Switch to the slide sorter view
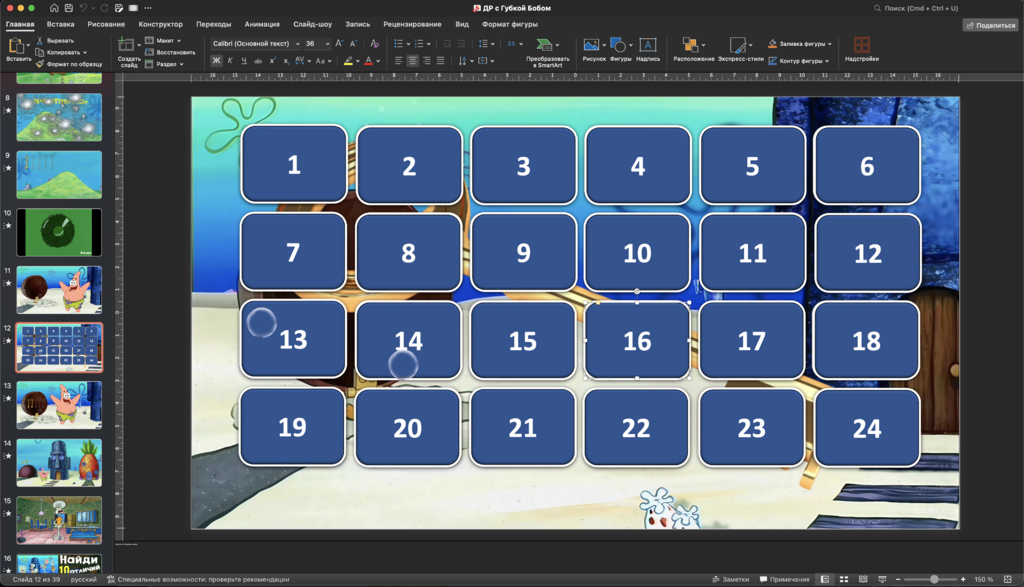This screenshot has width=1024, height=587. pos(844,579)
